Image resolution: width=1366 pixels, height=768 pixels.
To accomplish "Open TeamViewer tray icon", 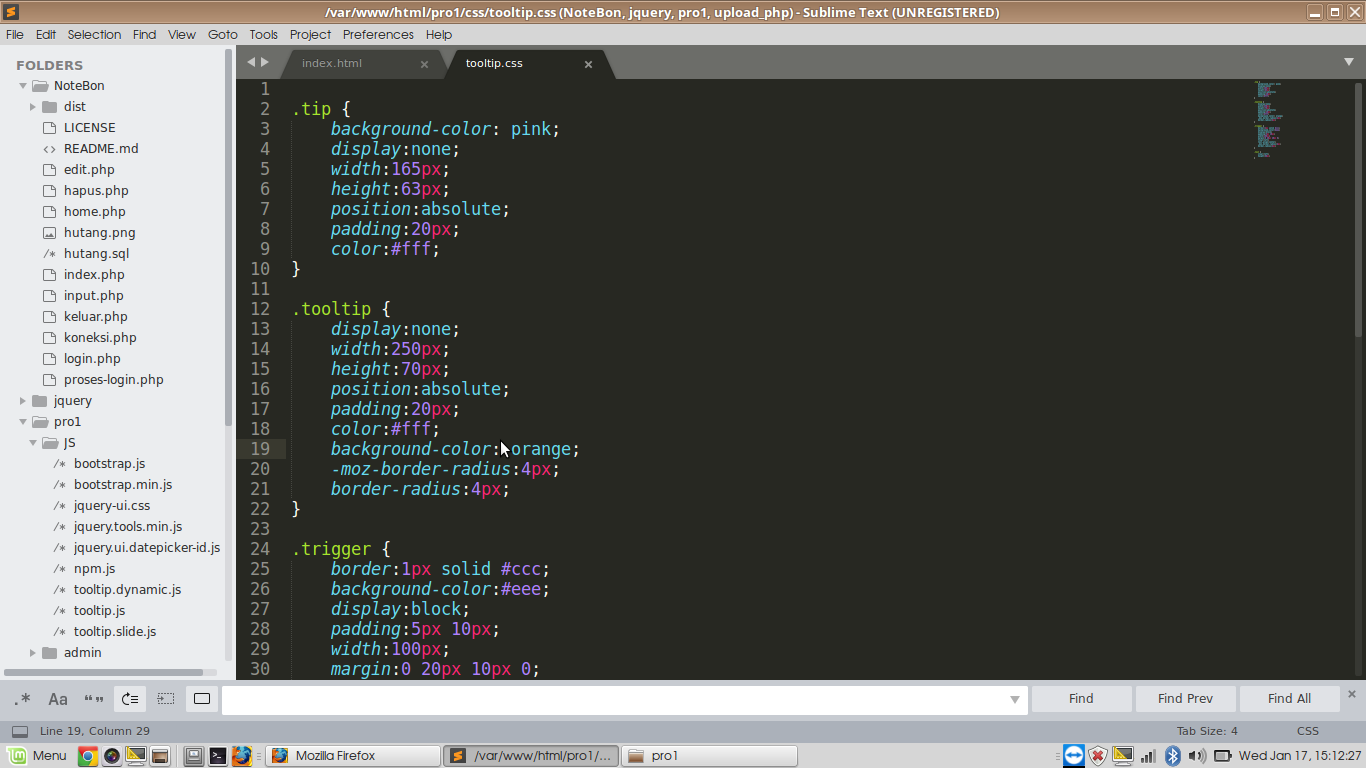I will pos(1074,756).
